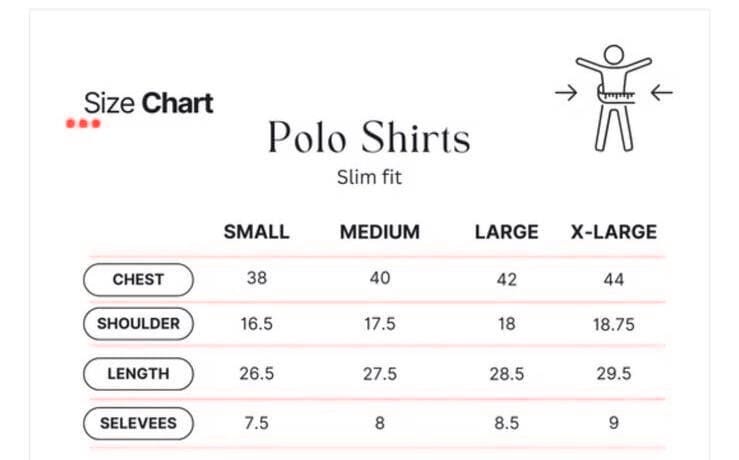
Task: Click the LARGE column header
Action: pos(507,232)
